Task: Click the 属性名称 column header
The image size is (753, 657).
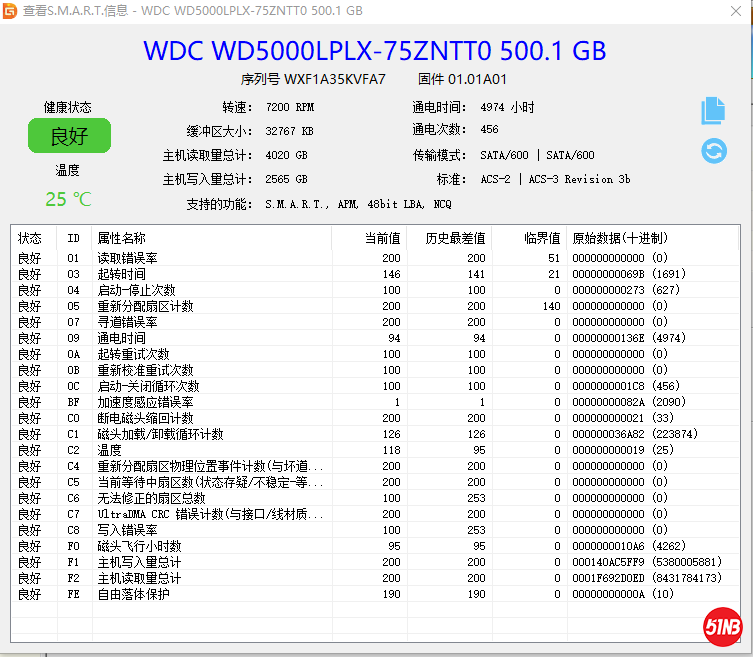Action: click(121, 238)
